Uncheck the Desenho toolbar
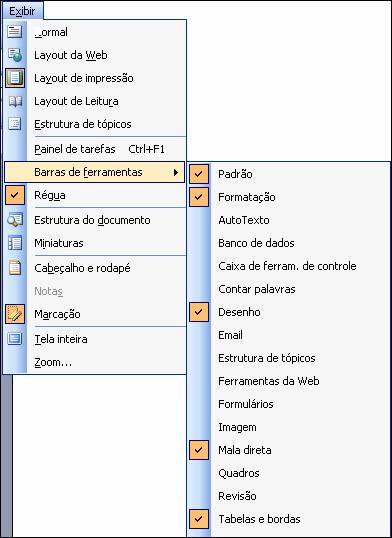392x538 pixels. pos(199,312)
